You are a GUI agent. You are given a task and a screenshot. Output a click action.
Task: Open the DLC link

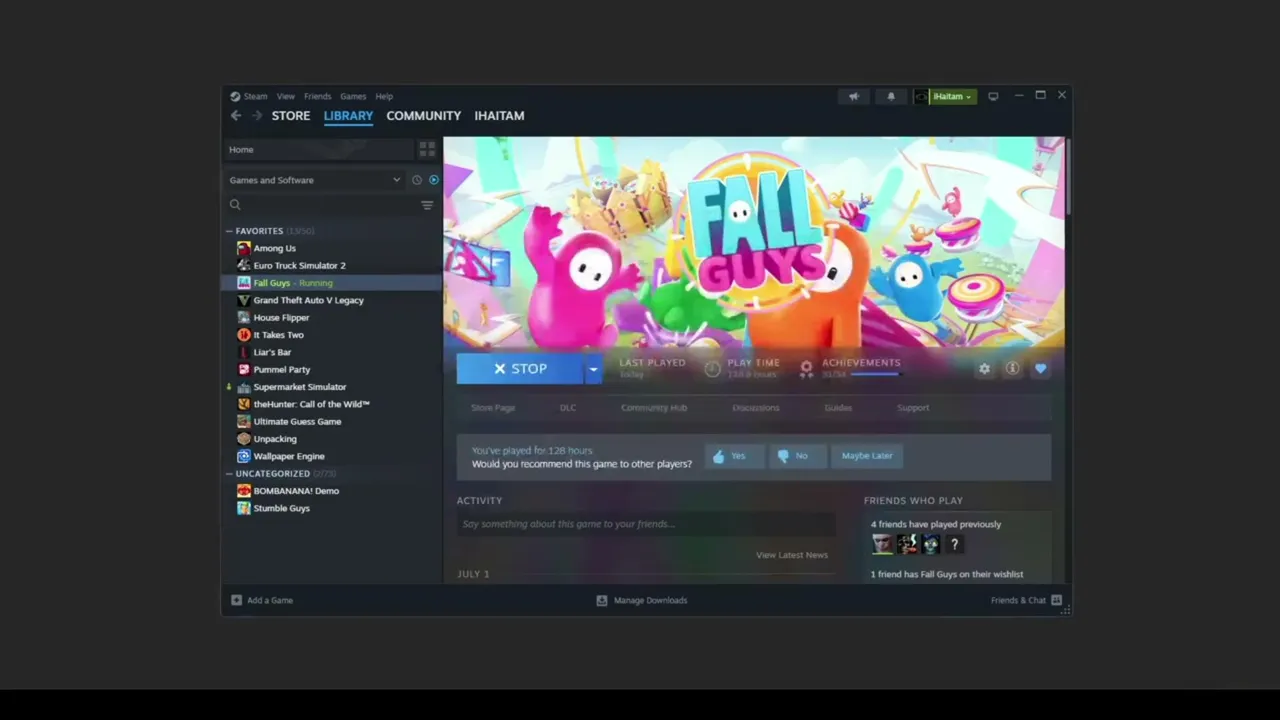568,408
